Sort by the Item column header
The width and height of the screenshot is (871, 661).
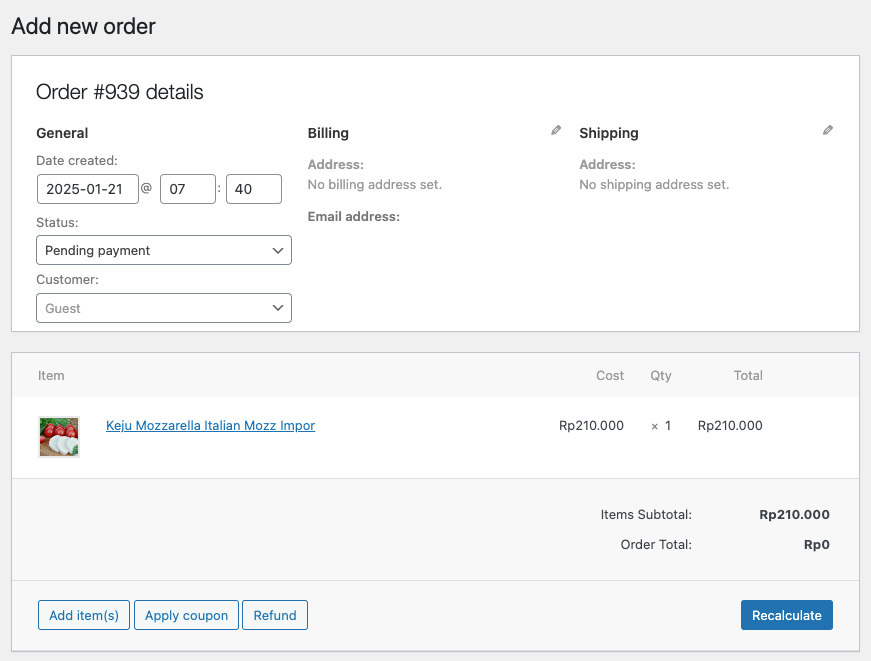(x=51, y=376)
